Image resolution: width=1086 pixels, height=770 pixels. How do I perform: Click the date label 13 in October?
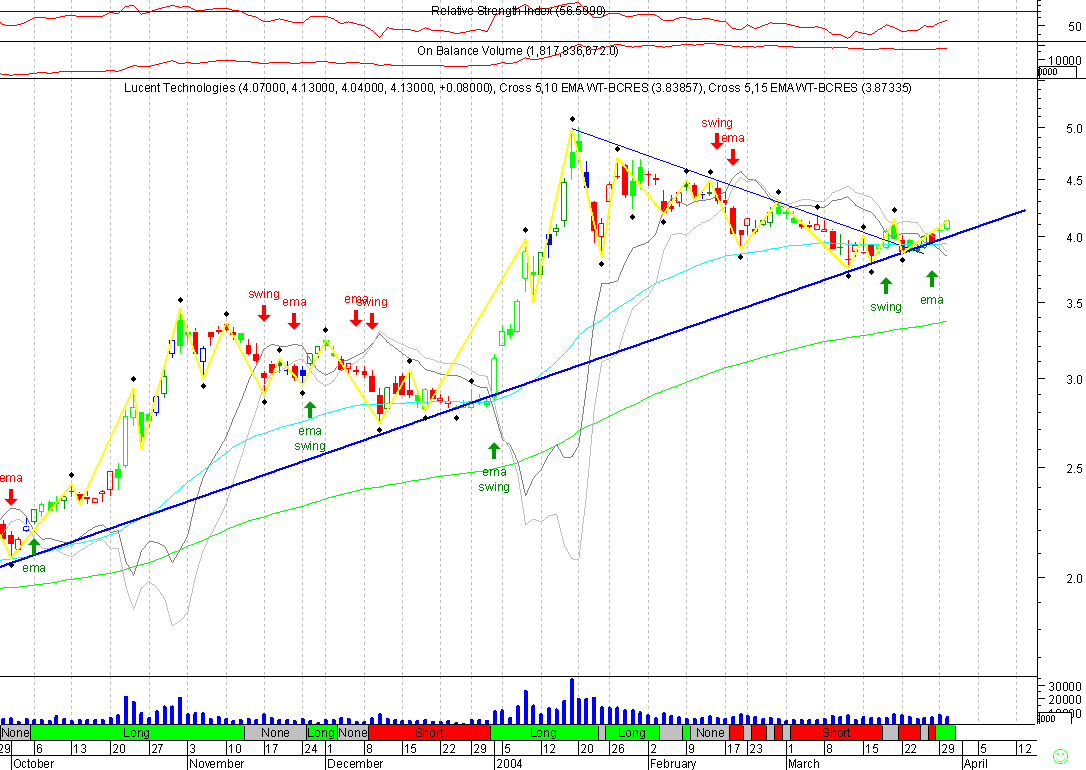tap(79, 749)
